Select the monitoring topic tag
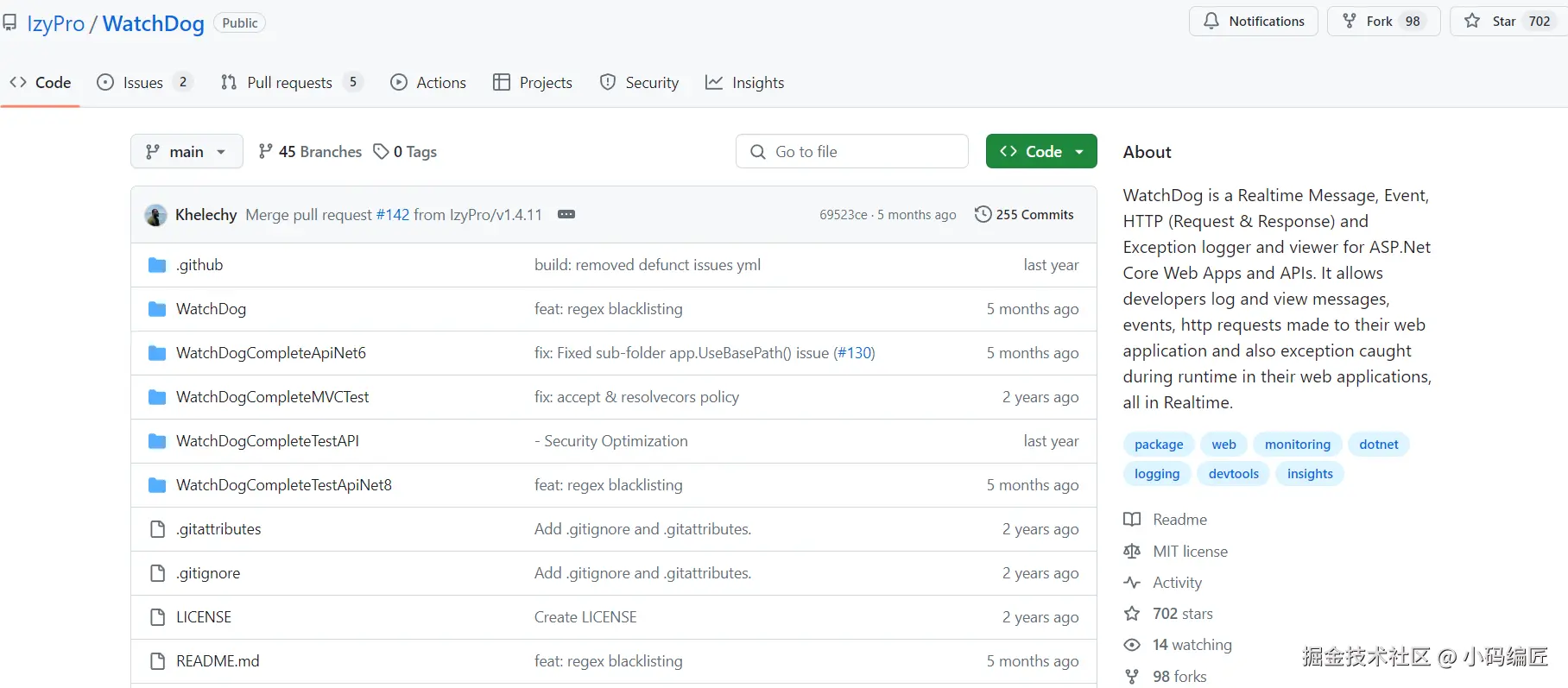The image size is (1568, 688). [x=1297, y=445]
